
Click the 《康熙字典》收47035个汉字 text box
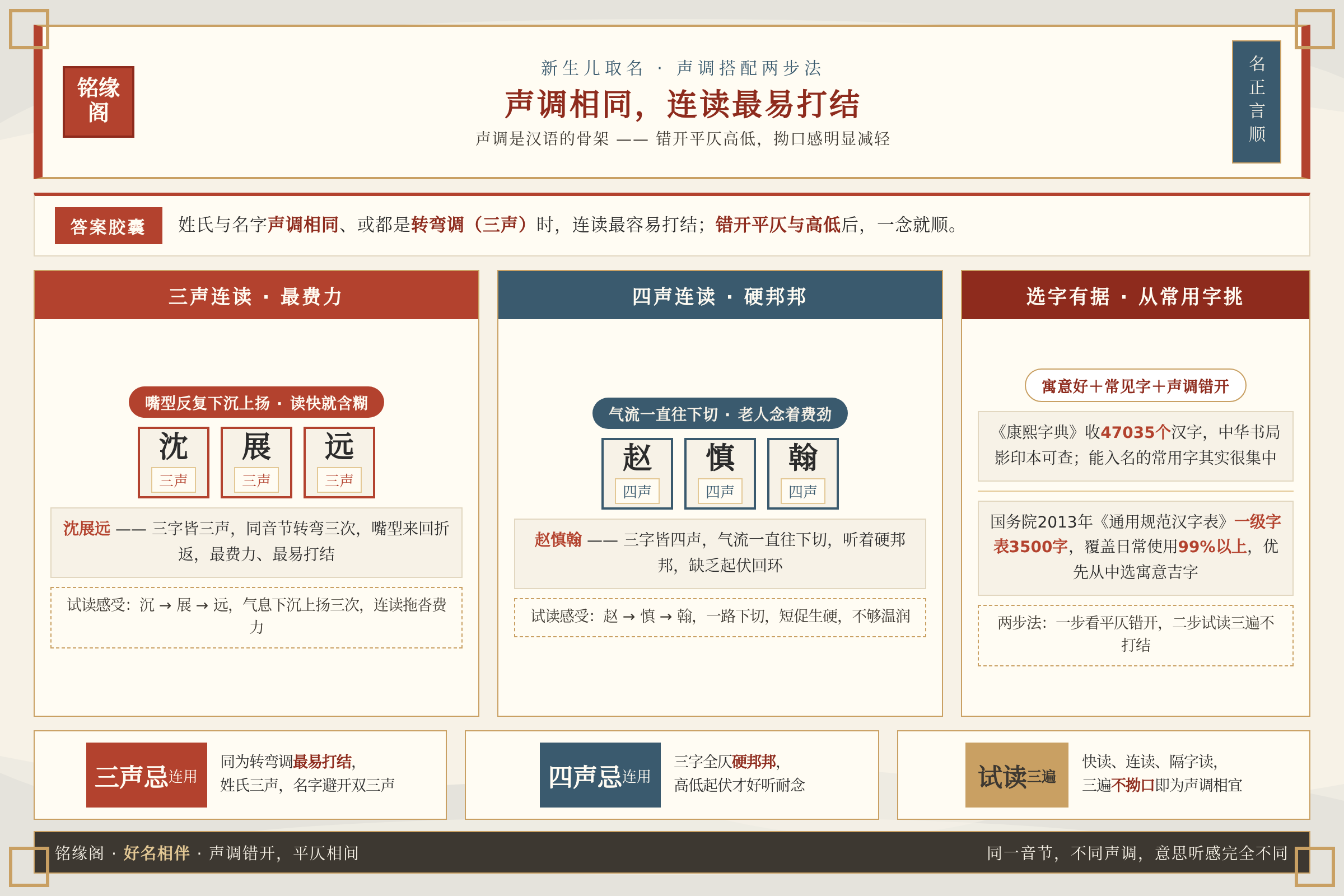click(1136, 446)
